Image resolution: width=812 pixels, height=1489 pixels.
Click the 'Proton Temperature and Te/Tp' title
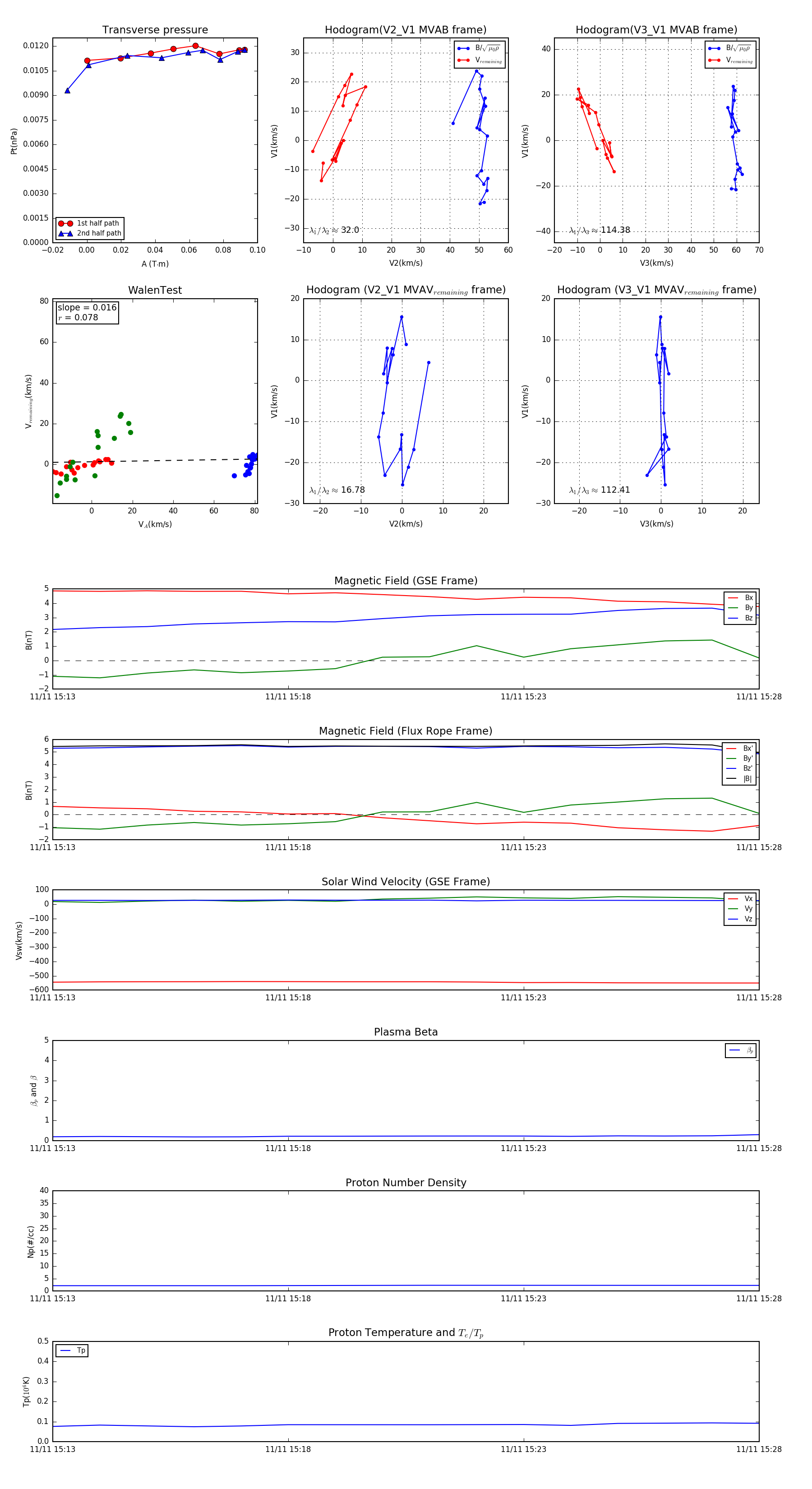point(406,1333)
